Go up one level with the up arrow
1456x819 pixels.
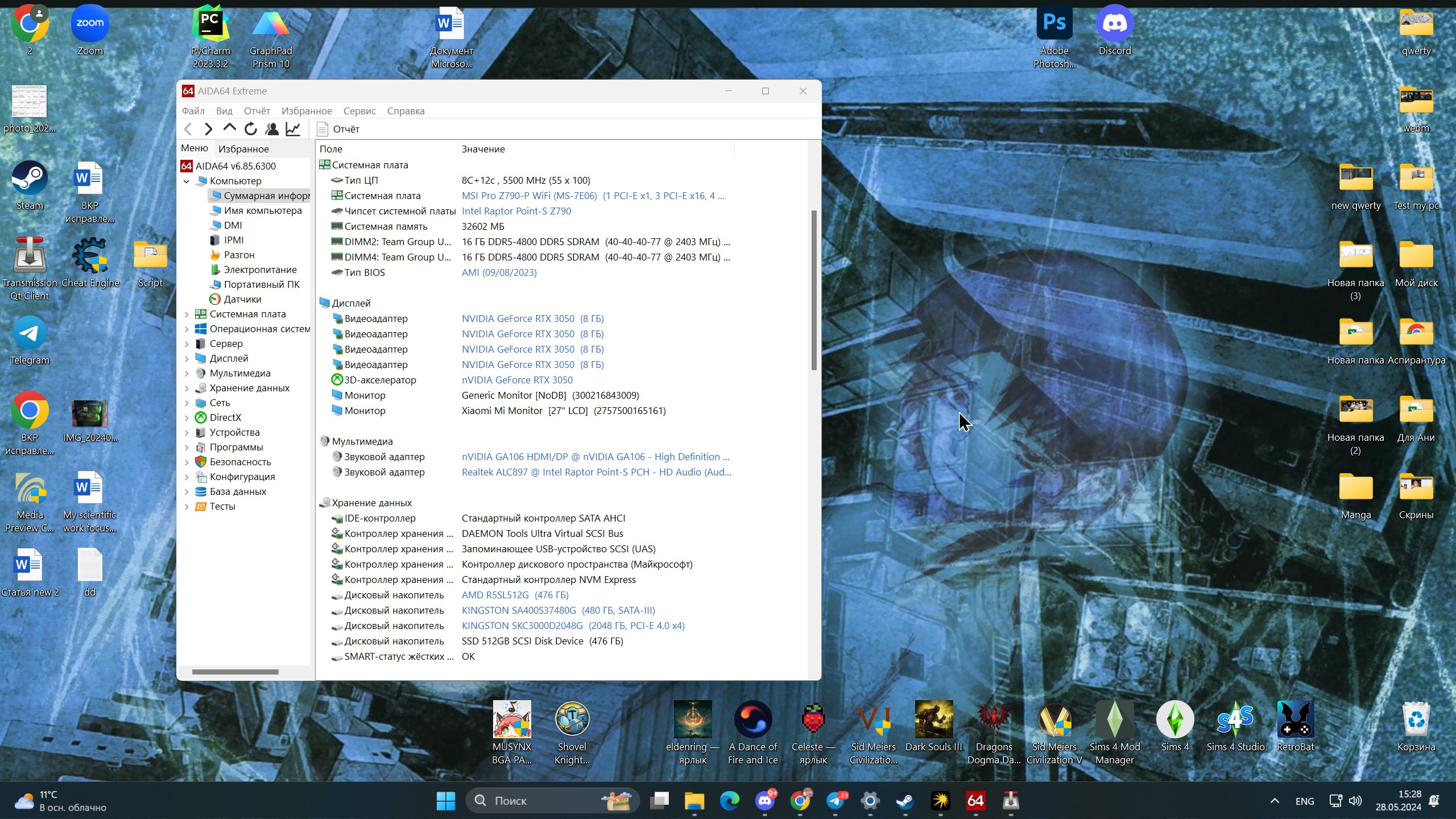(x=229, y=128)
